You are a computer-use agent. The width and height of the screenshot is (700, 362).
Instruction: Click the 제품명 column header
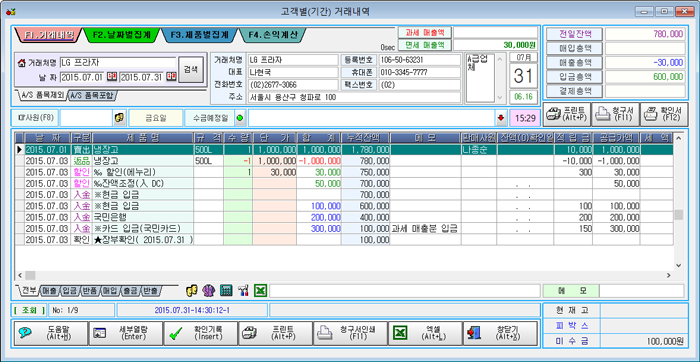tap(143, 137)
